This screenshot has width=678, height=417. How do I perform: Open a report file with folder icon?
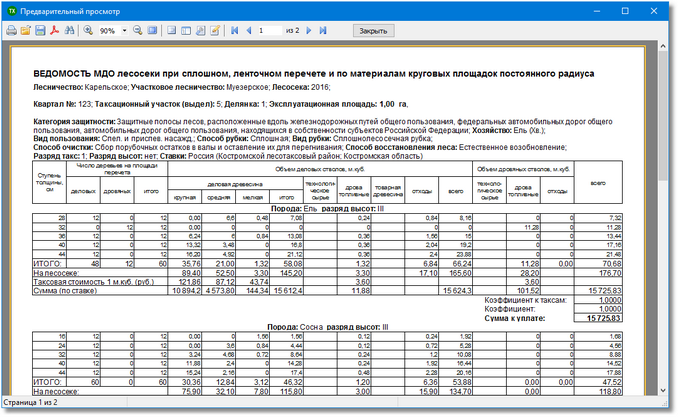coord(25,31)
